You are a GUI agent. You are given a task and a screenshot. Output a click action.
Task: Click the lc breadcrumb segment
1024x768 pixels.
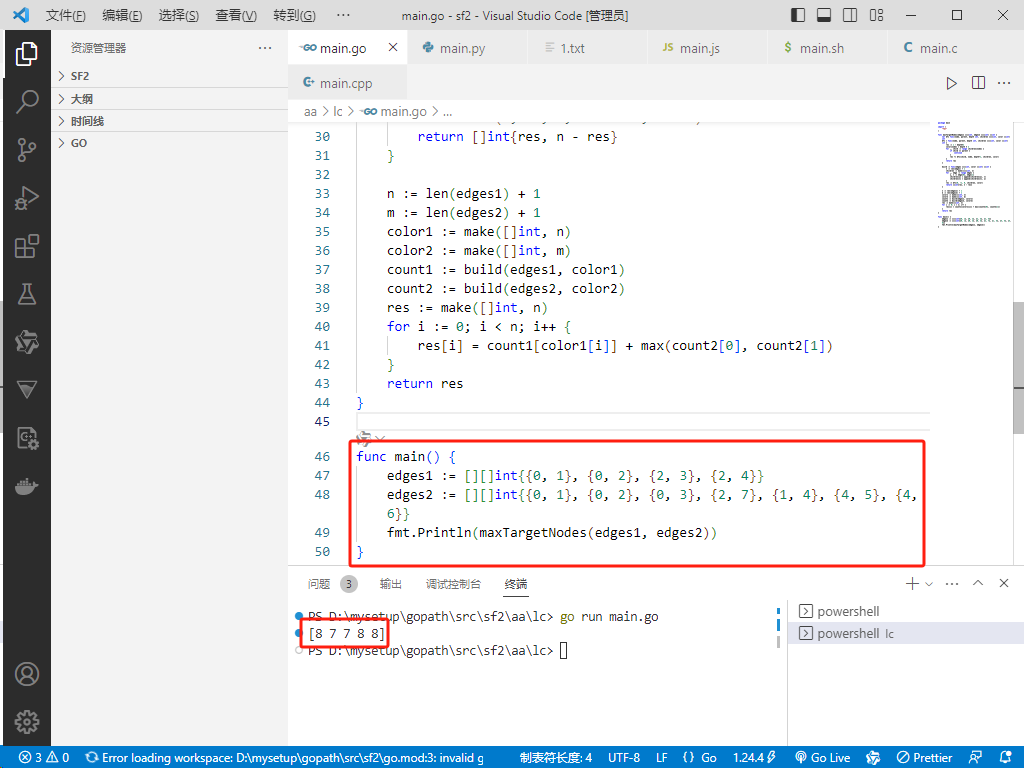coord(338,112)
